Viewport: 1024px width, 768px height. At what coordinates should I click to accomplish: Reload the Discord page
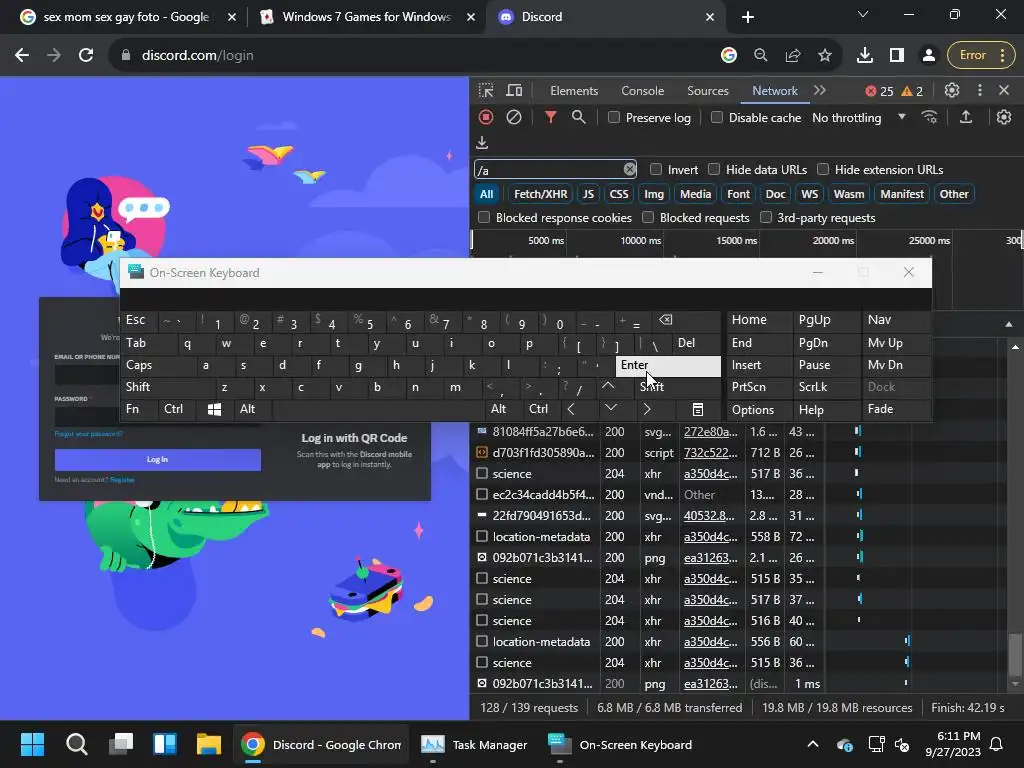click(86, 56)
